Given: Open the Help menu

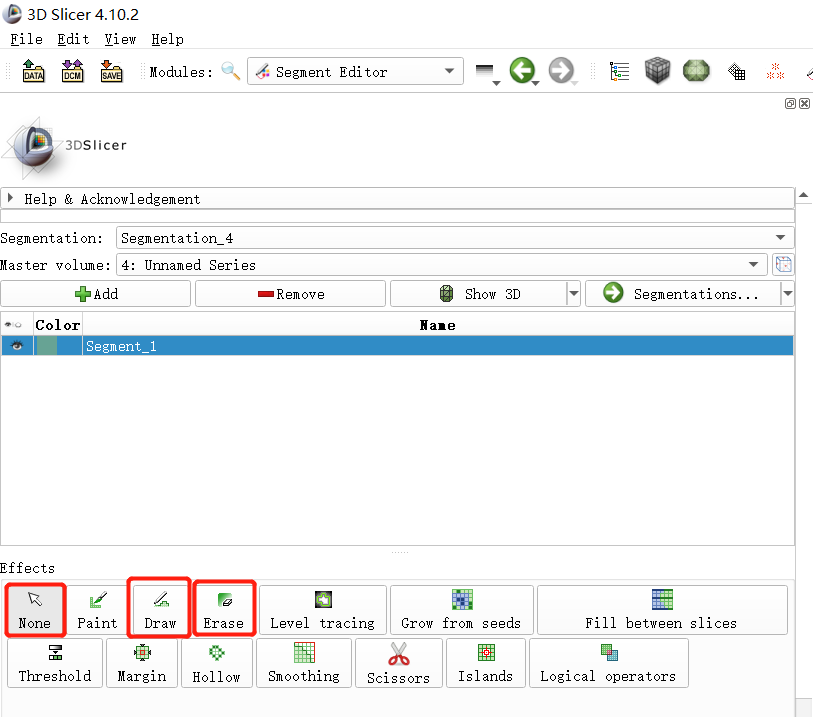Looking at the screenshot, I should (167, 39).
